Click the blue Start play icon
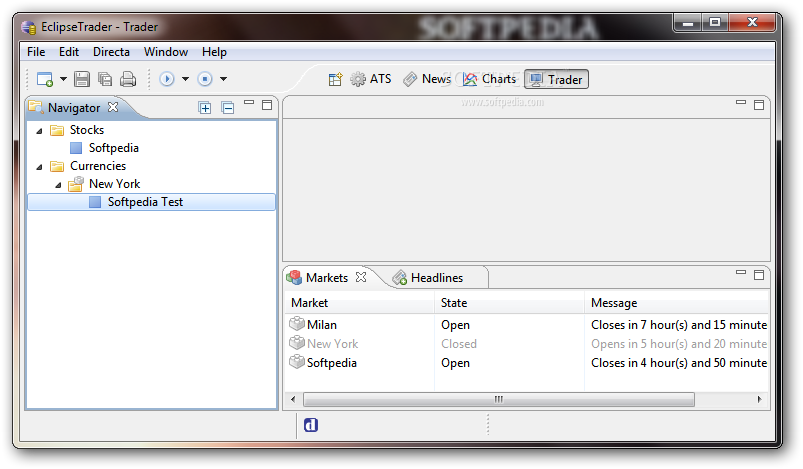The height and width of the screenshot is (469, 803). pos(167,79)
